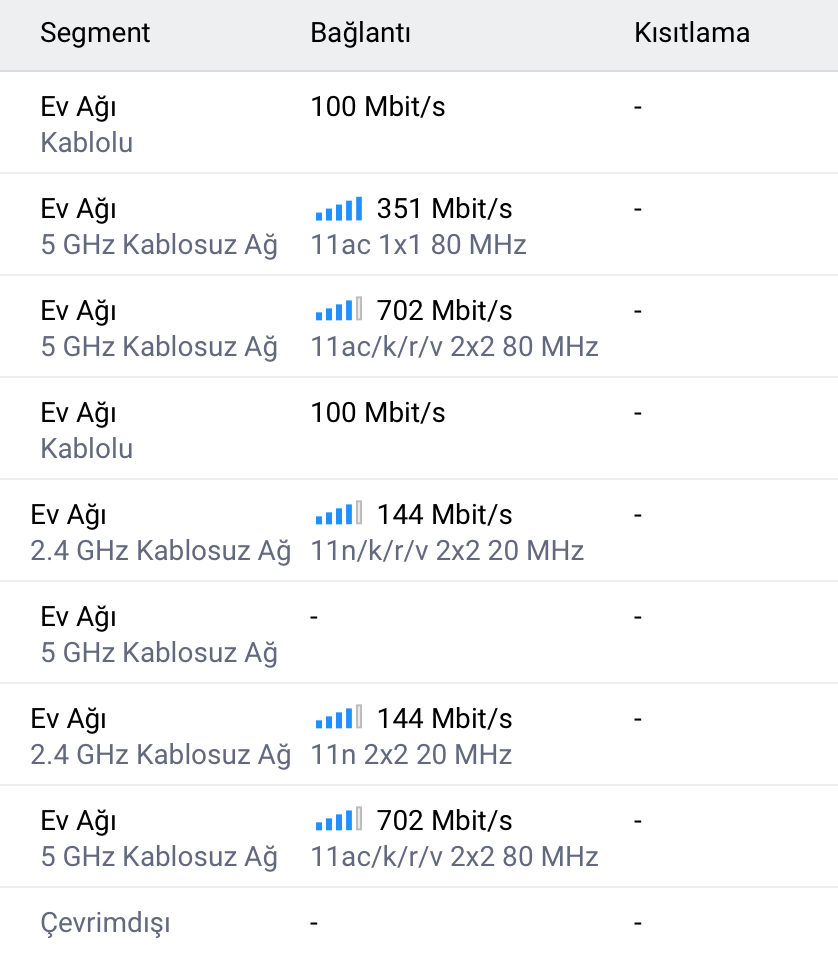This screenshot has width=838, height=954.
Task: Select the first 100 Mbit/s wired connection
Action: 378,106
